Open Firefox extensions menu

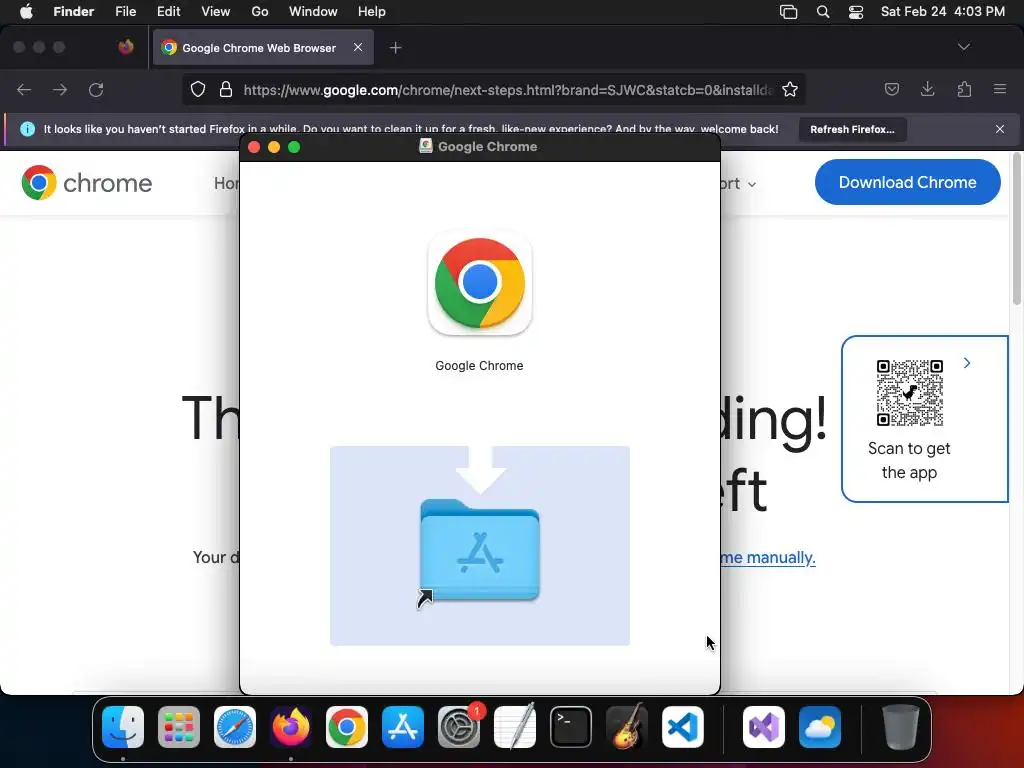(964, 89)
